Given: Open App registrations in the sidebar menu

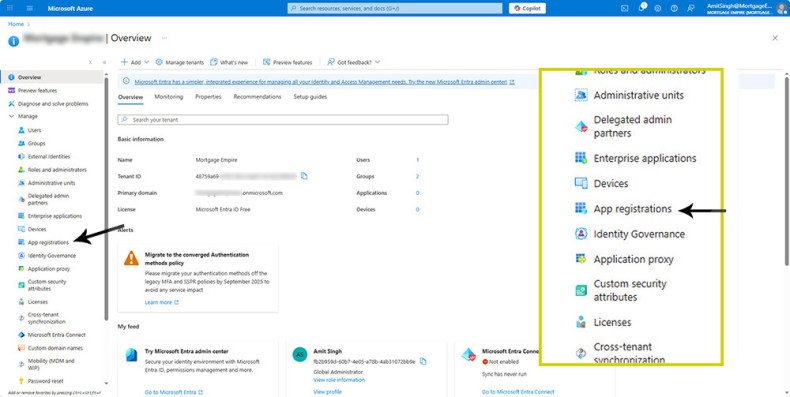Looking at the screenshot, I should tap(48, 242).
